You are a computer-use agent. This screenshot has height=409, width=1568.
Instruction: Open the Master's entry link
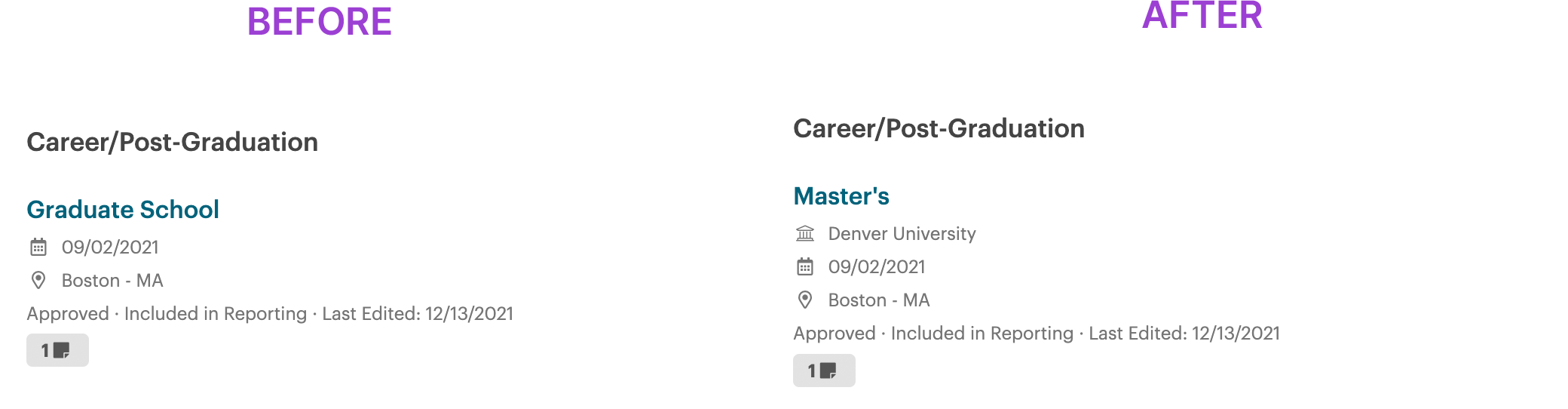click(841, 195)
